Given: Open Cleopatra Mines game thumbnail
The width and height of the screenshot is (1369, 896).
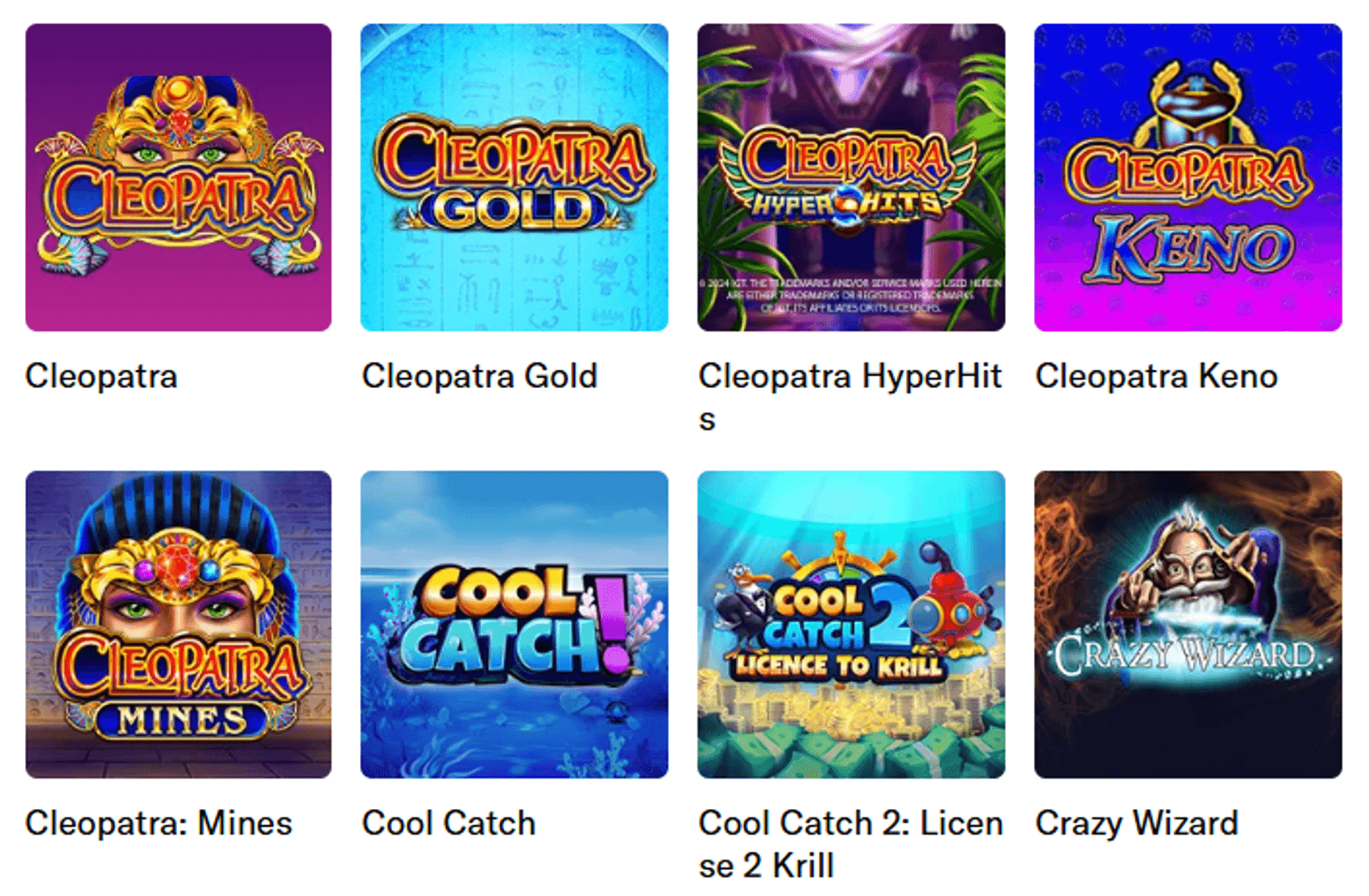Looking at the screenshot, I should point(178,625).
